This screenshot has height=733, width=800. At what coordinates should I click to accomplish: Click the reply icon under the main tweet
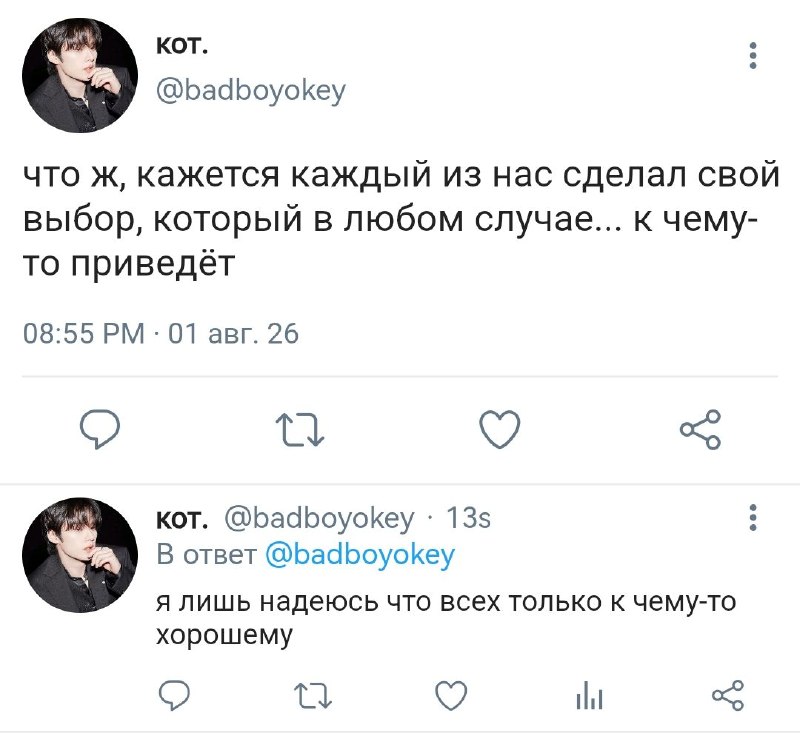(101, 429)
